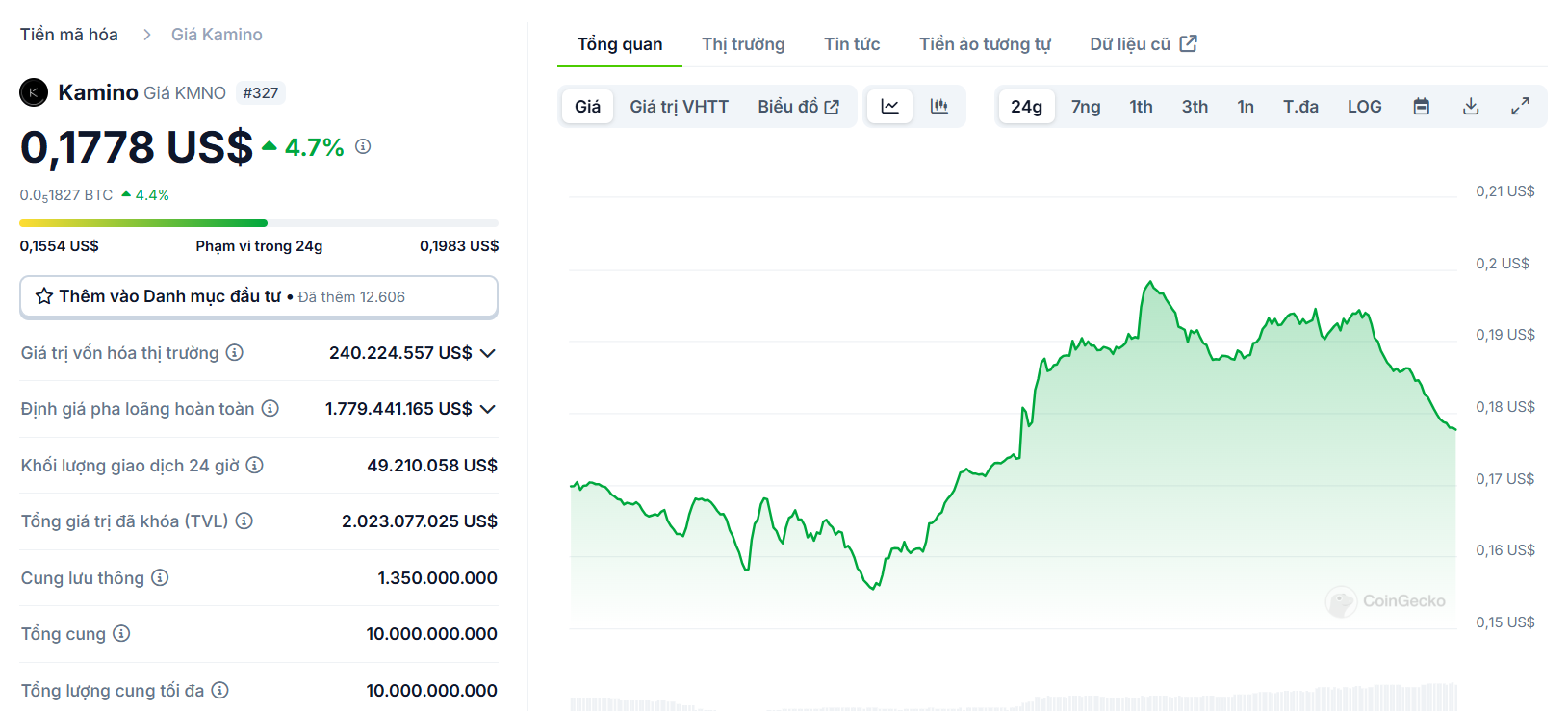The height and width of the screenshot is (711, 1568).
Task: Select 24g time range
Action: click(x=1026, y=107)
